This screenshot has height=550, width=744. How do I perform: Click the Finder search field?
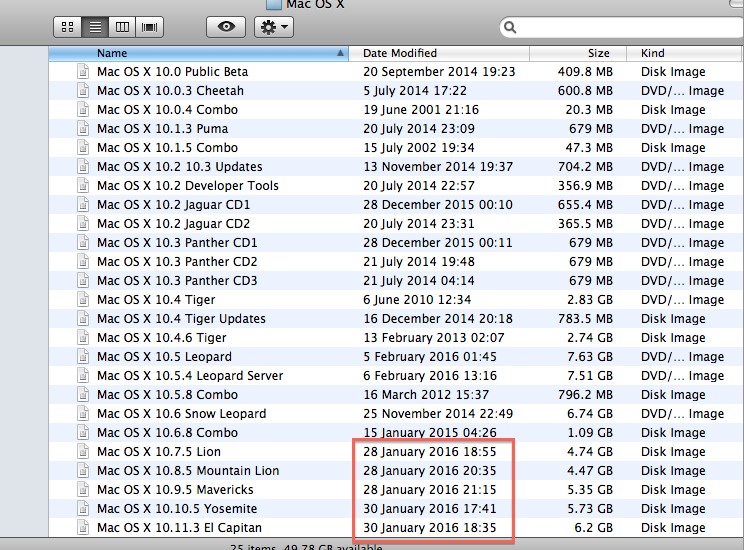point(622,27)
